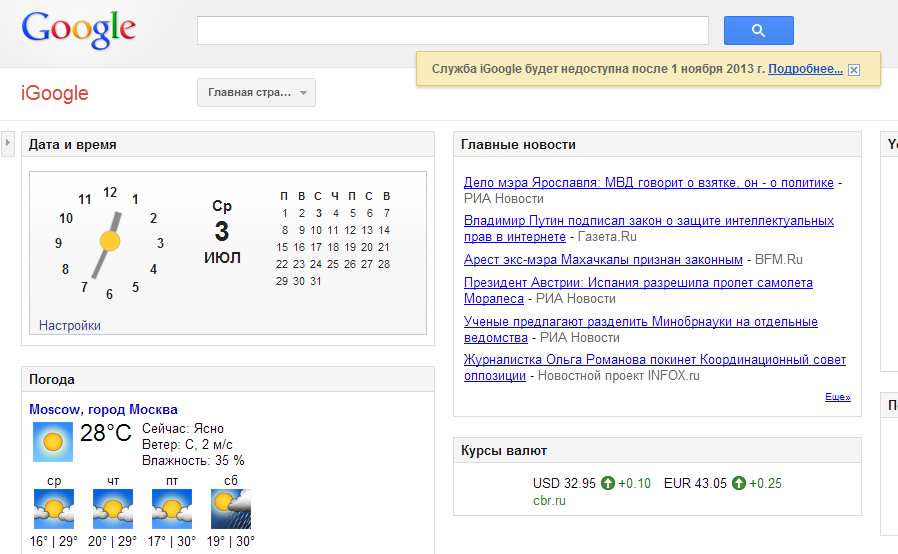Image resolution: width=898 pixels, height=554 pixels.
Task: Click the blue search magnifier button
Action: [758, 30]
